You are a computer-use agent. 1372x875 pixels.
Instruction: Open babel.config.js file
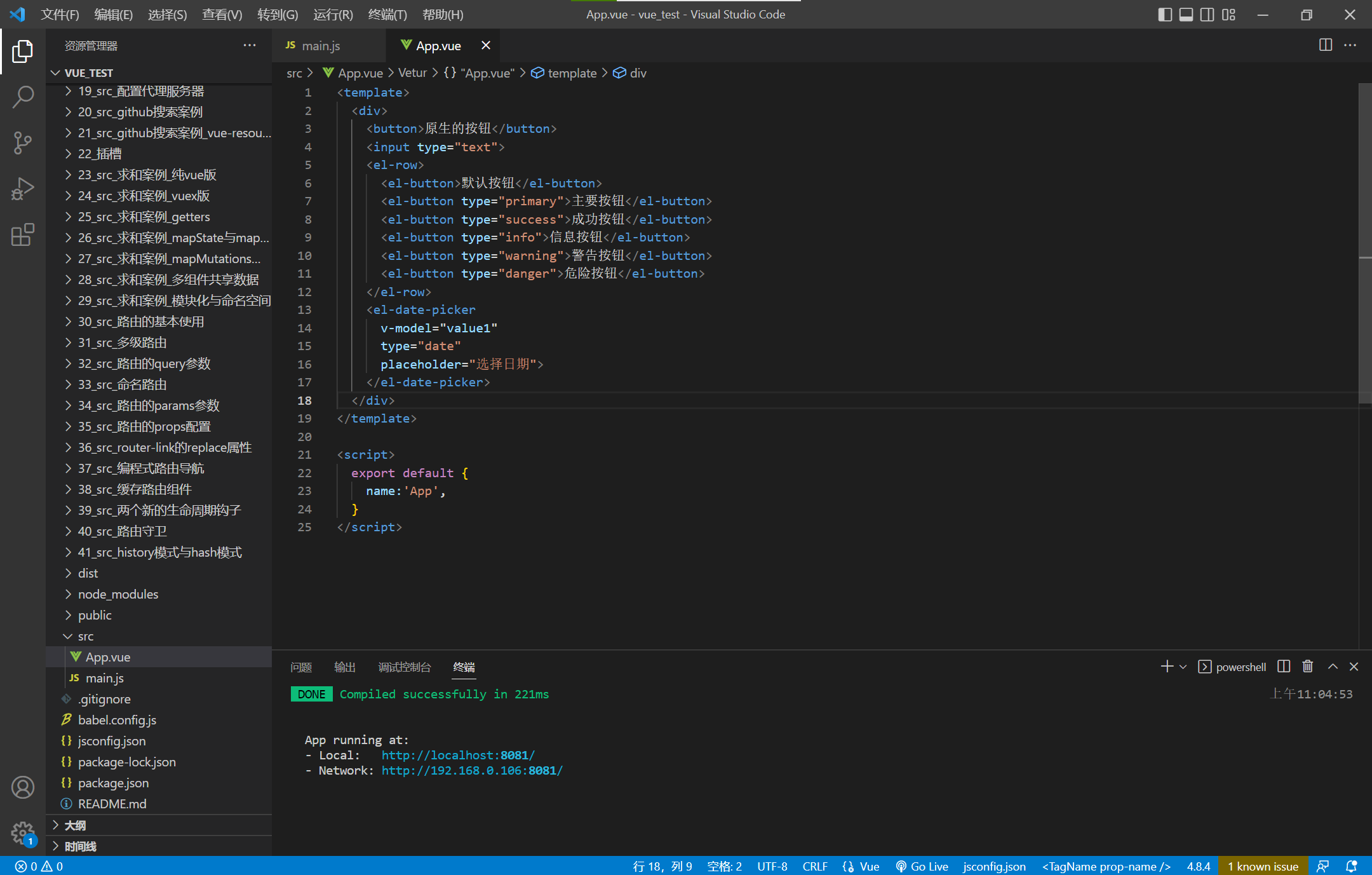point(159,719)
